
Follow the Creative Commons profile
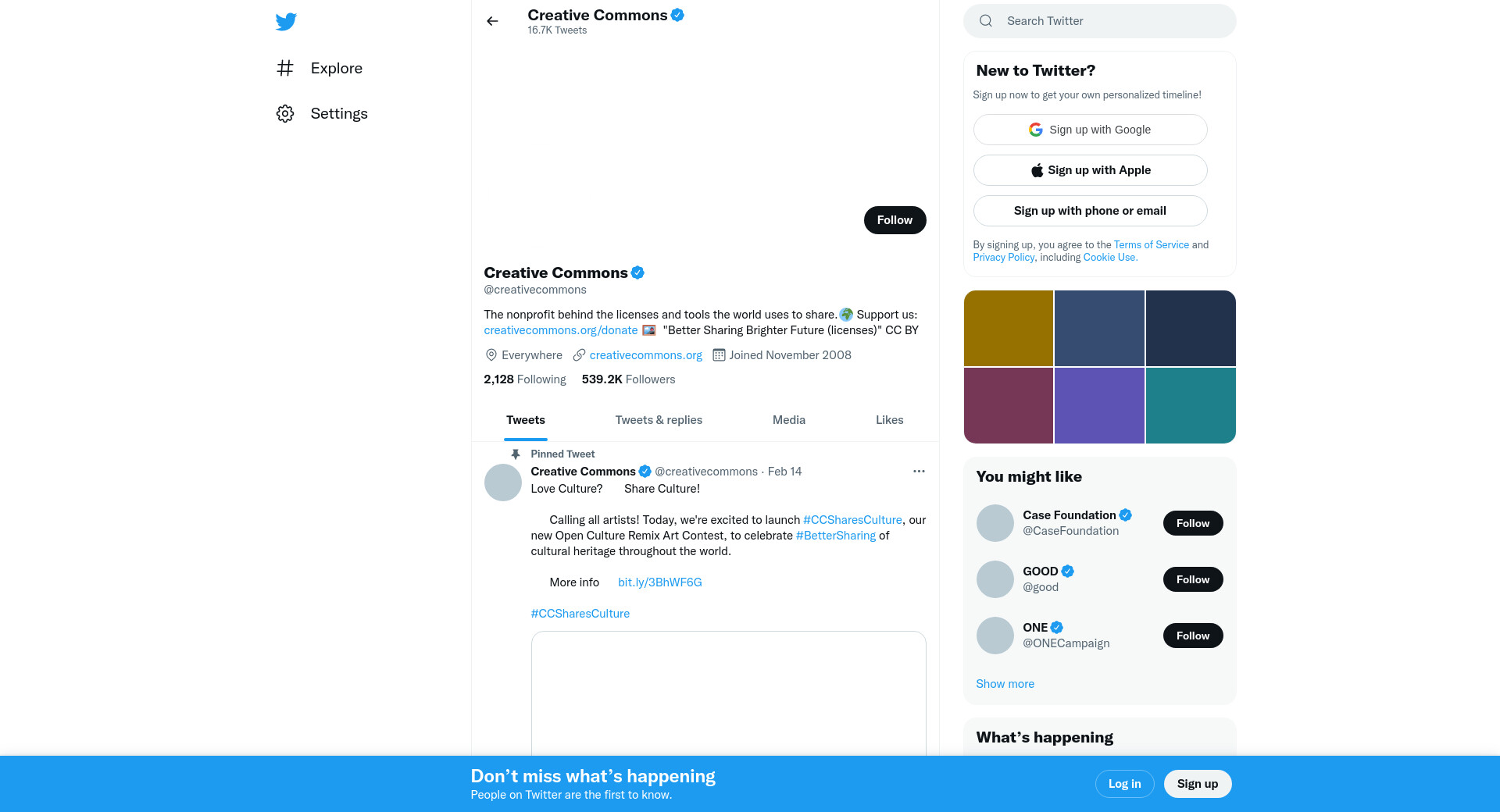pos(895,220)
